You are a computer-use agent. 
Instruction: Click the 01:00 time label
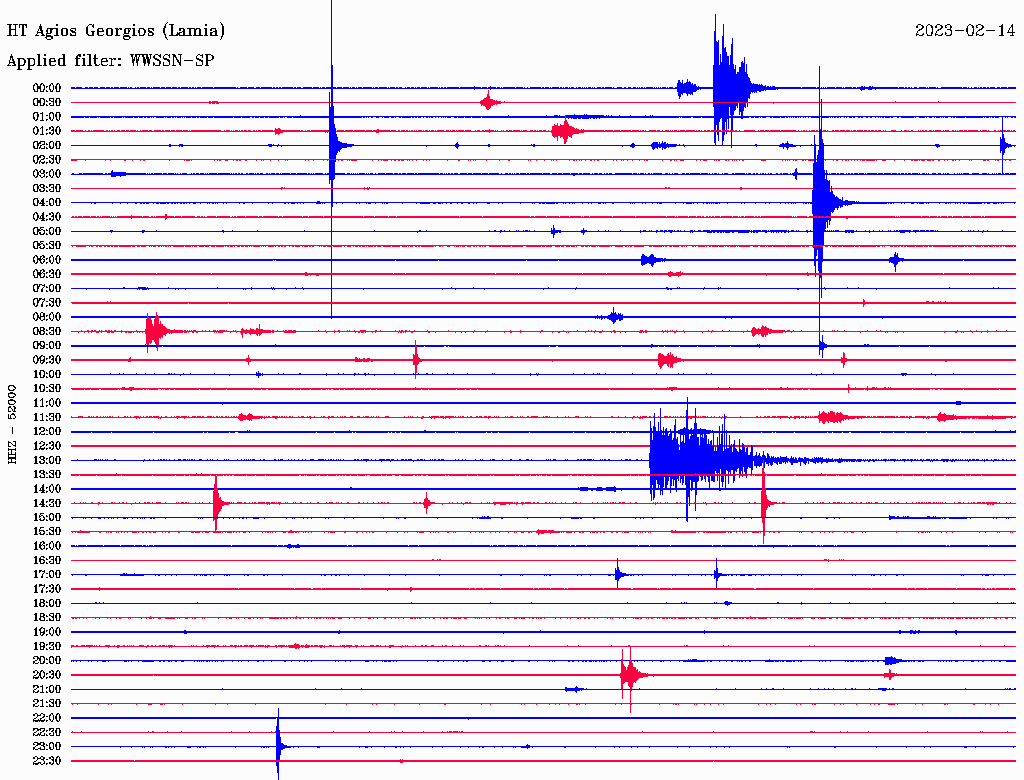(47, 117)
